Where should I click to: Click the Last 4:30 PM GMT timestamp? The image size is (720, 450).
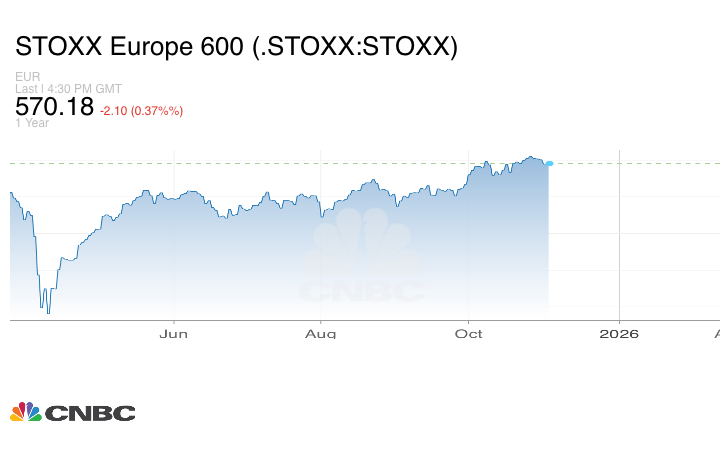pyautogui.click(x=69, y=88)
